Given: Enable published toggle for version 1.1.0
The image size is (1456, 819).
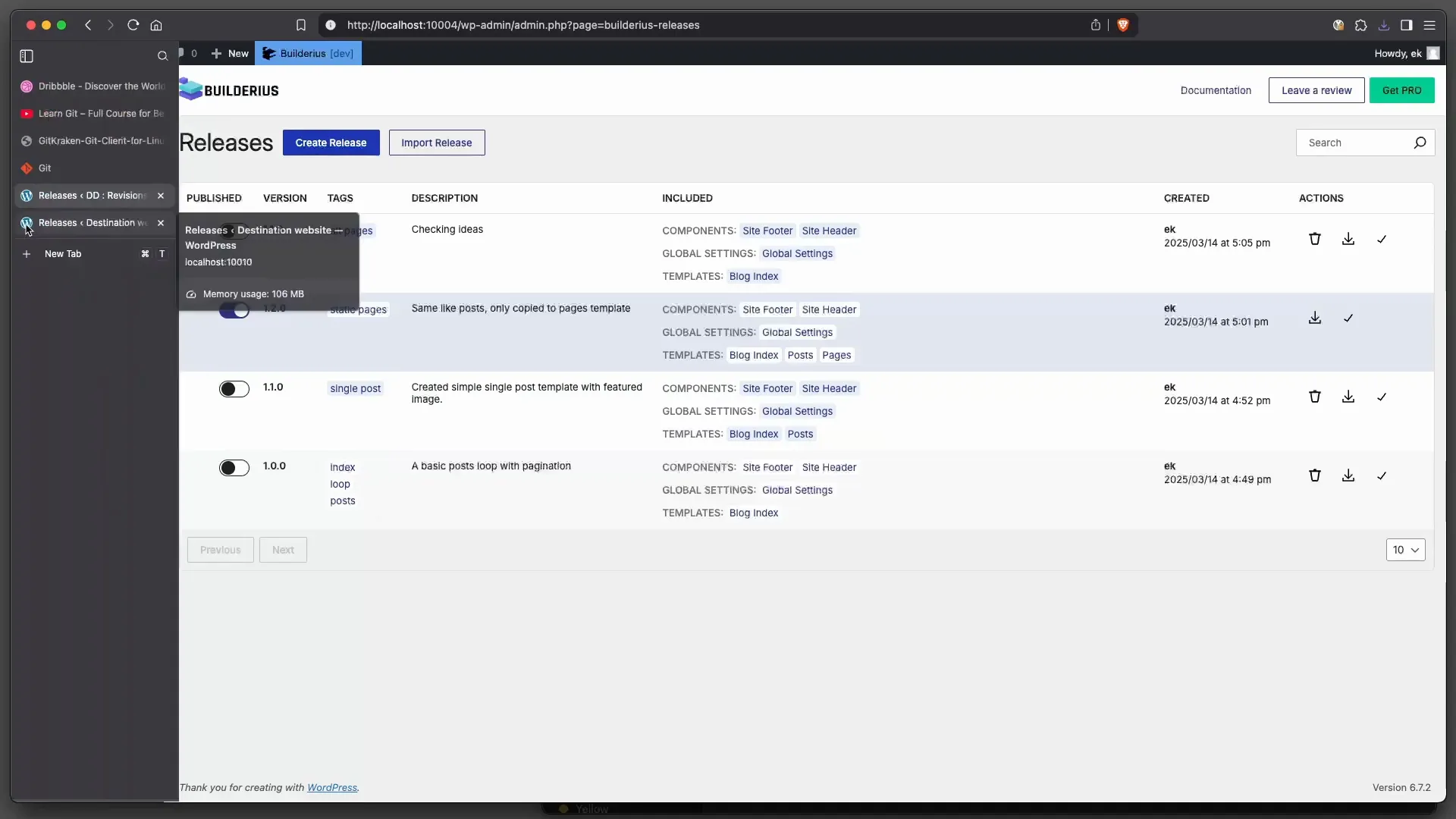Looking at the screenshot, I should (x=234, y=389).
